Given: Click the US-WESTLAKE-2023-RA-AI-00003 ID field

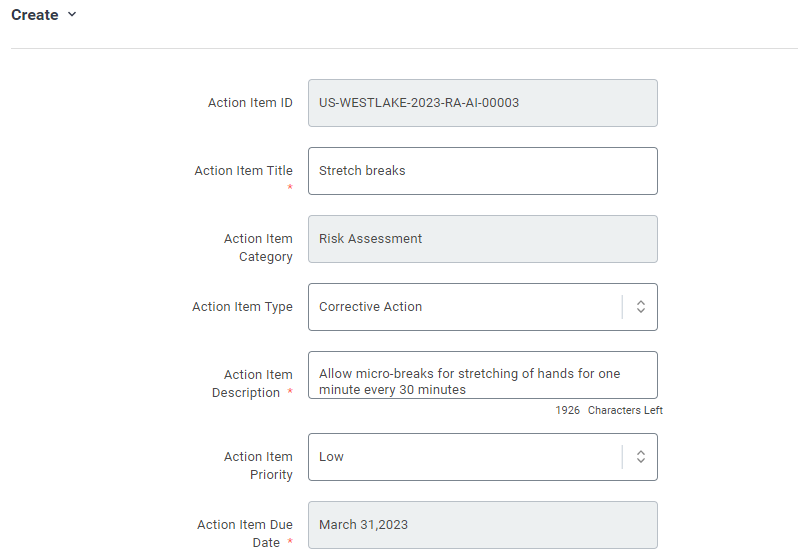Looking at the screenshot, I should coord(483,103).
